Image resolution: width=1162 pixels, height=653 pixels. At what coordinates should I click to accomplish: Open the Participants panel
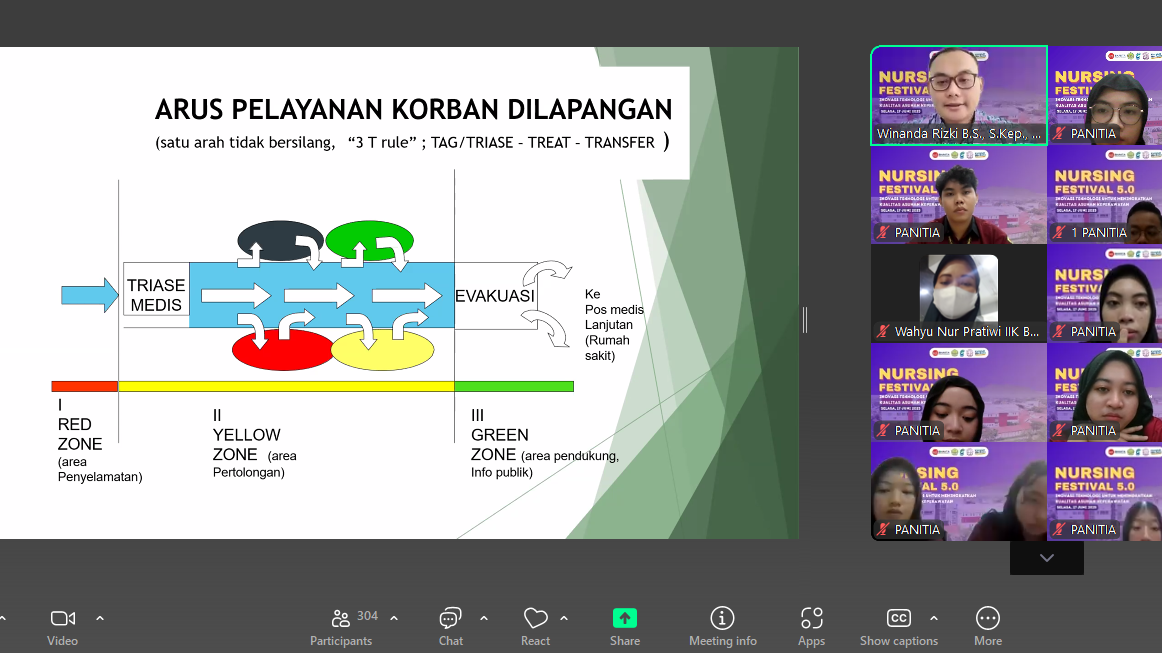pos(341,627)
